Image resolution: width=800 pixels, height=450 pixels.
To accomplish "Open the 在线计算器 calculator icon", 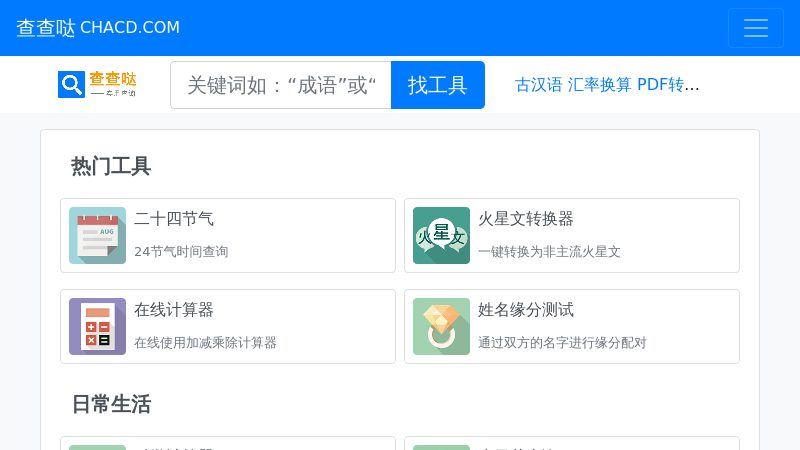I will [x=97, y=326].
